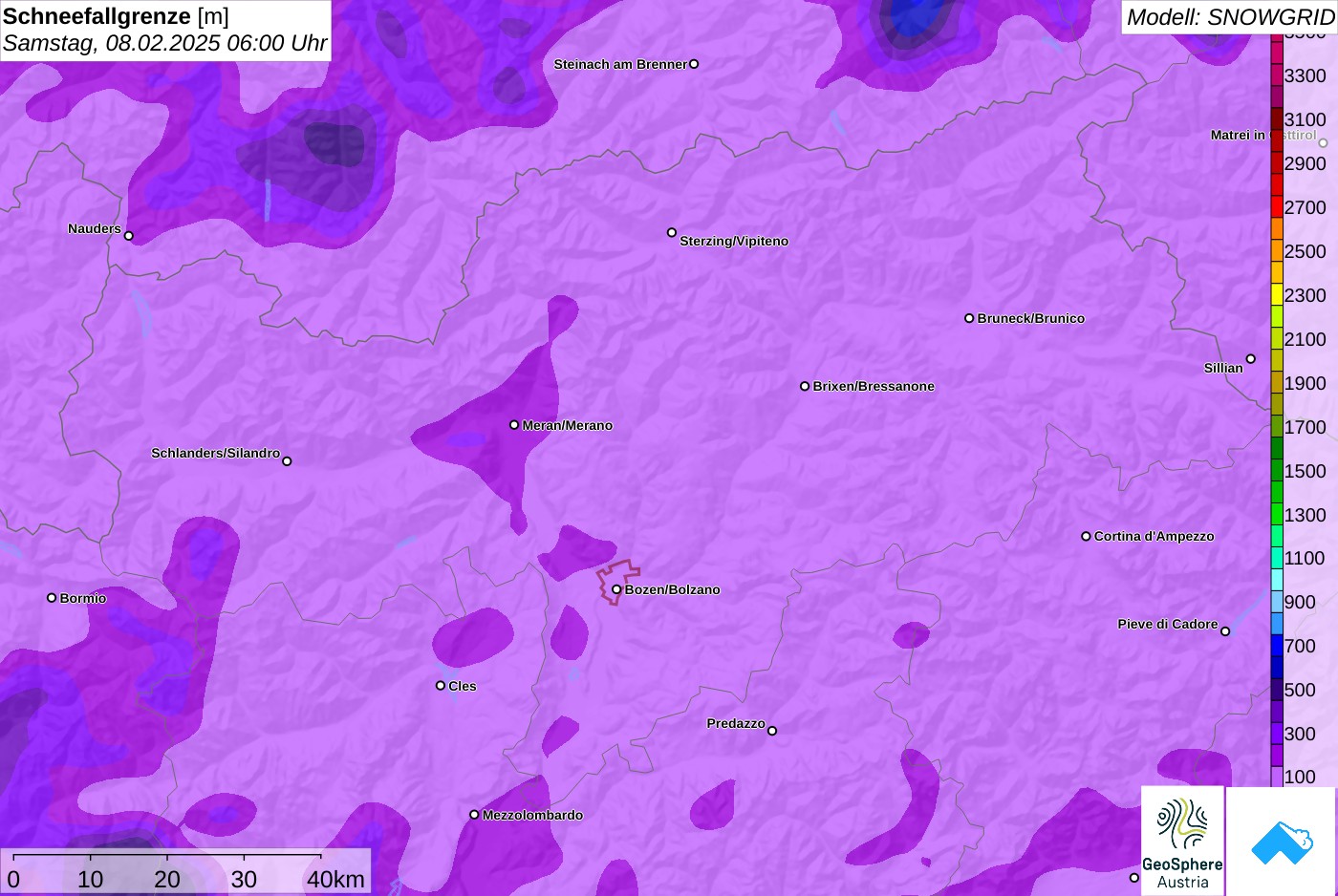Click the red legend swatch at 2700
Image resolution: width=1338 pixels, height=896 pixels.
1277,207
